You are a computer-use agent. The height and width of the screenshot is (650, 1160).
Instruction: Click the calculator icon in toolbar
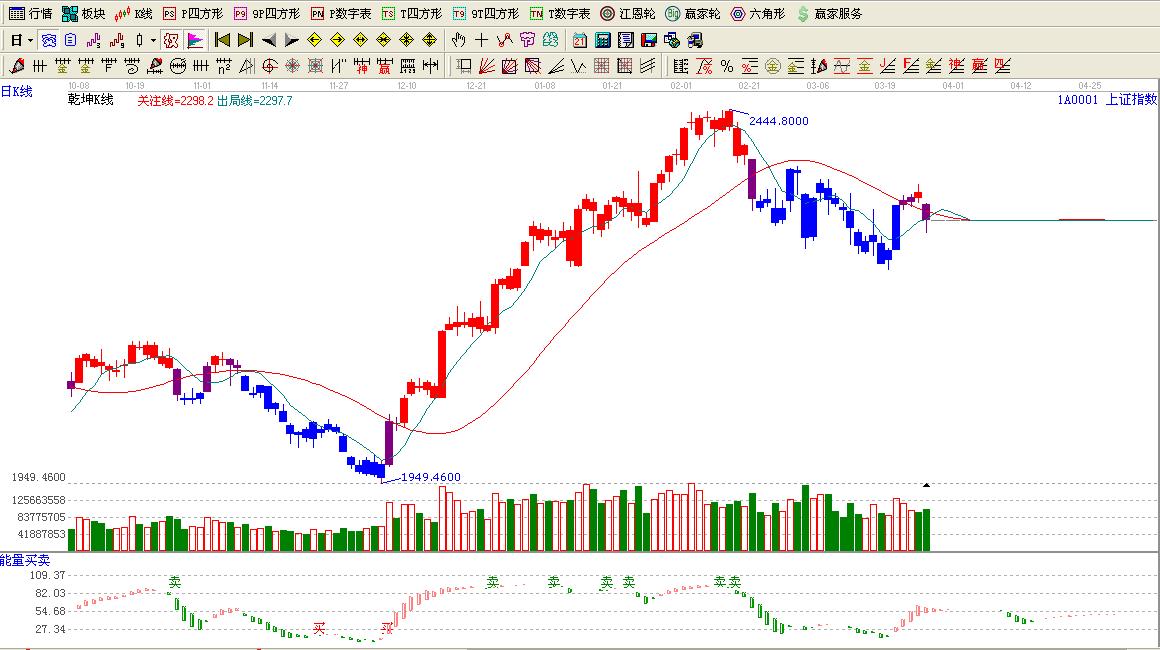click(x=603, y=40)
